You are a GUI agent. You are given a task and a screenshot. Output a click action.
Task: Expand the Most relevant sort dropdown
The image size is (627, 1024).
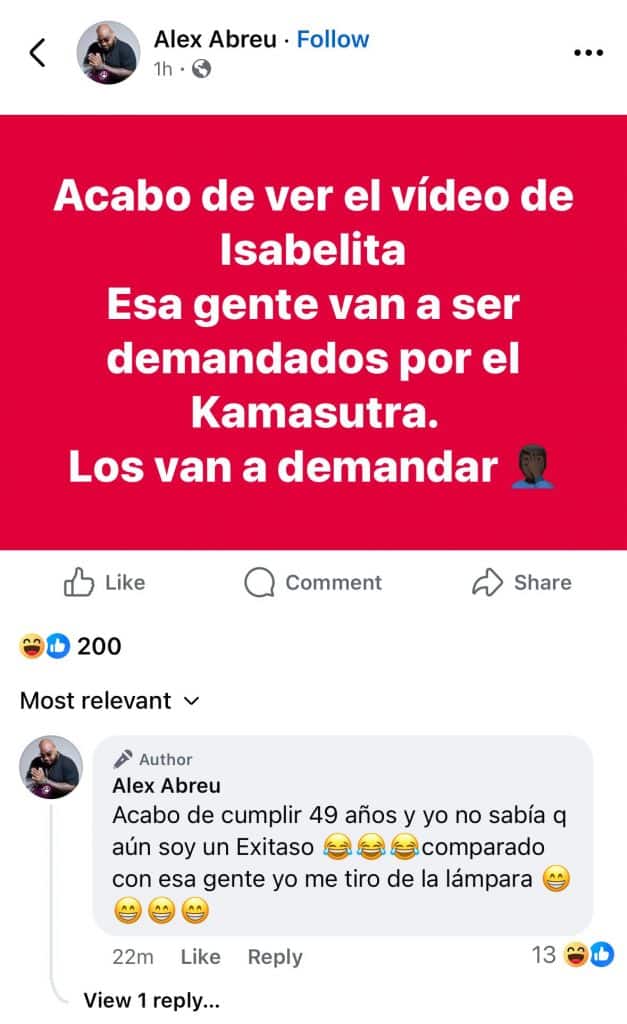[x=110, y=701]
